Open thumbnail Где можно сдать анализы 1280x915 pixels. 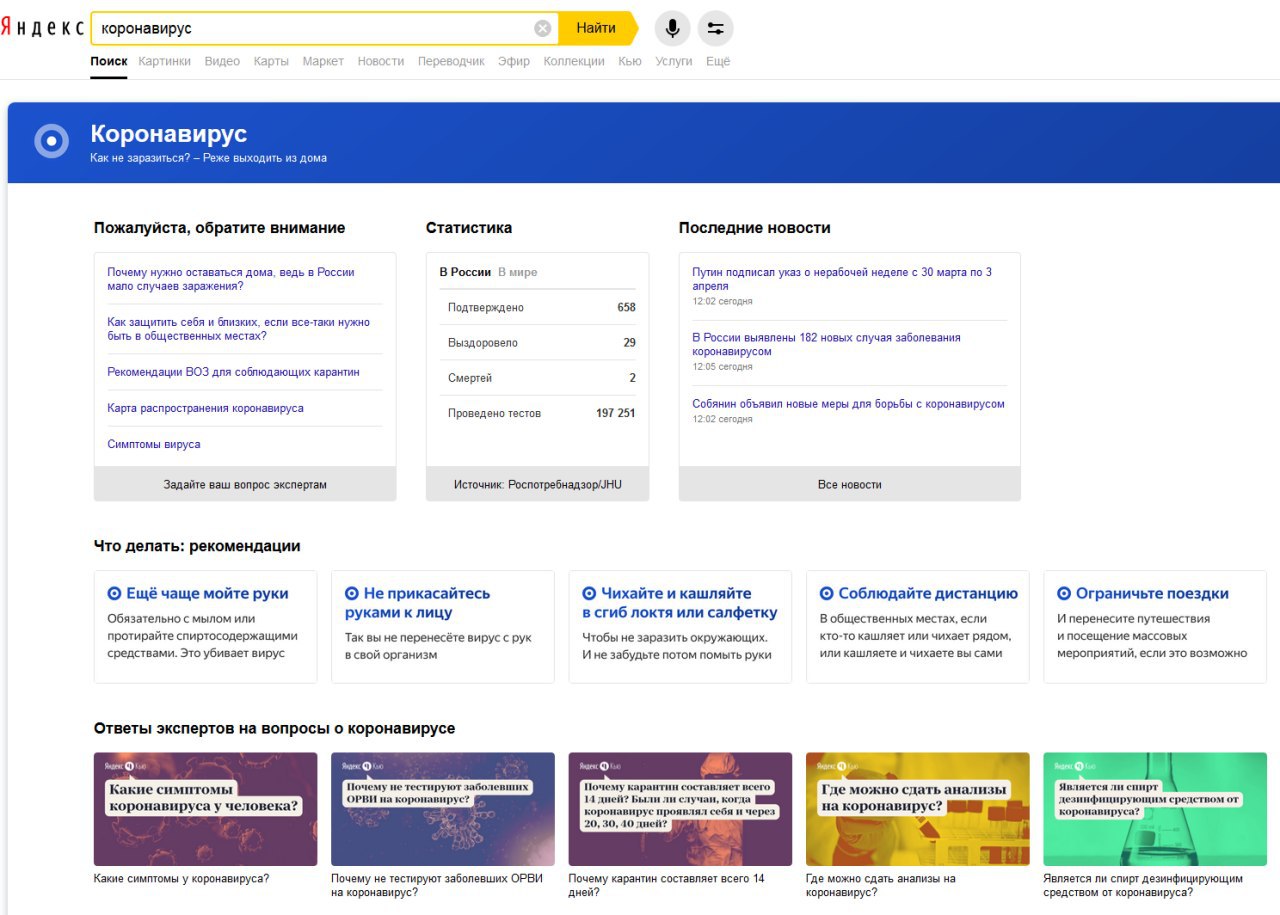point(918,809)
